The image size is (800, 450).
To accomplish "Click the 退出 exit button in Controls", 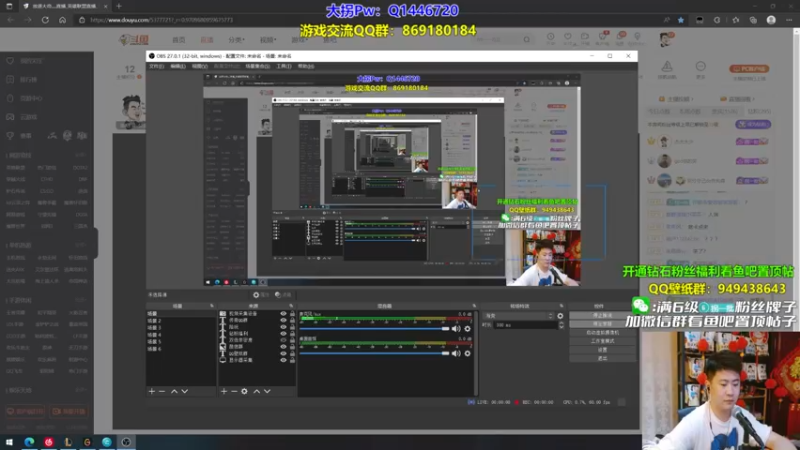I will (x=602, y=359).
